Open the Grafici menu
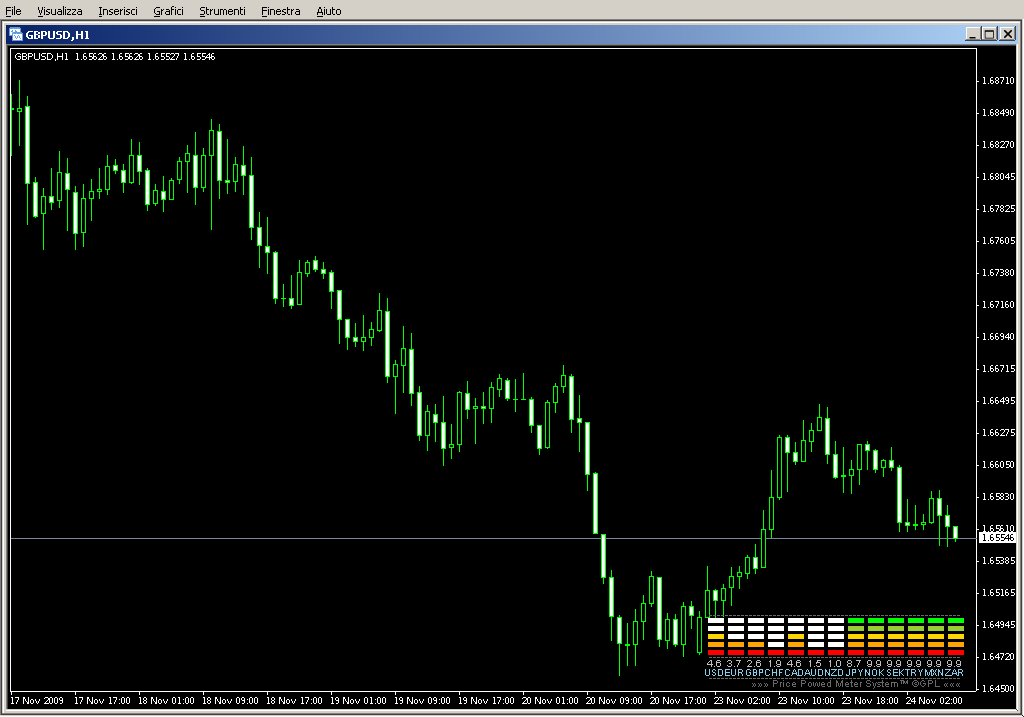The width and height of the screenshot is (1024, 717). tap(168, 11)
